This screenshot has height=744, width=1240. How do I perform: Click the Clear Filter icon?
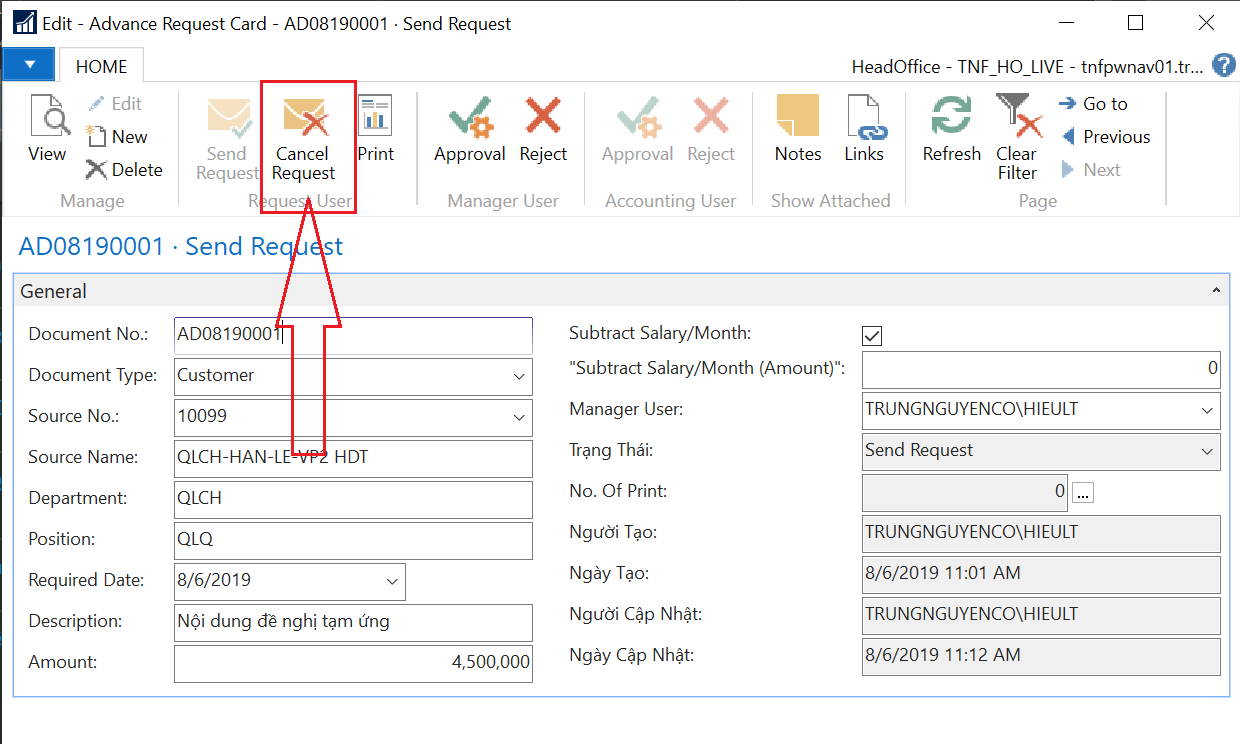[1018, 116]
